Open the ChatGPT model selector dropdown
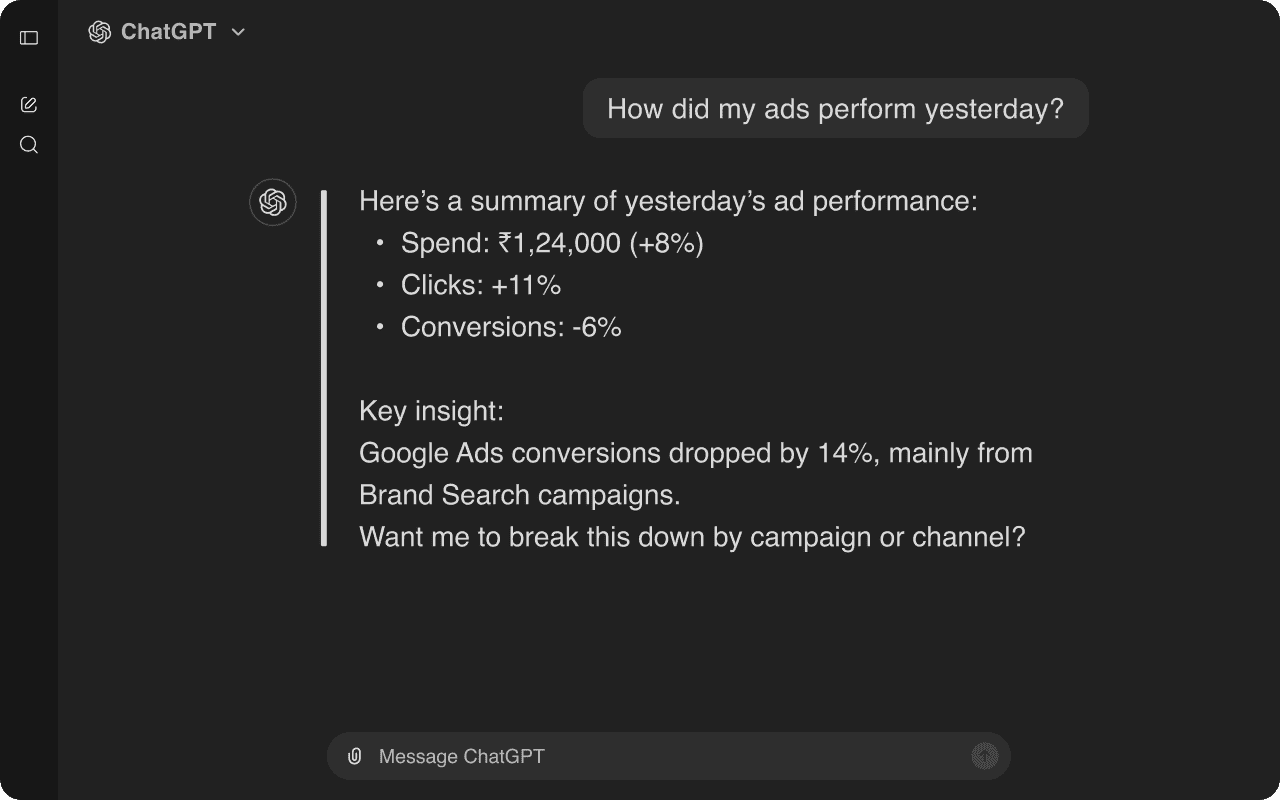The width and height of the screenshot is (1280, 800). tap(167, 31)
